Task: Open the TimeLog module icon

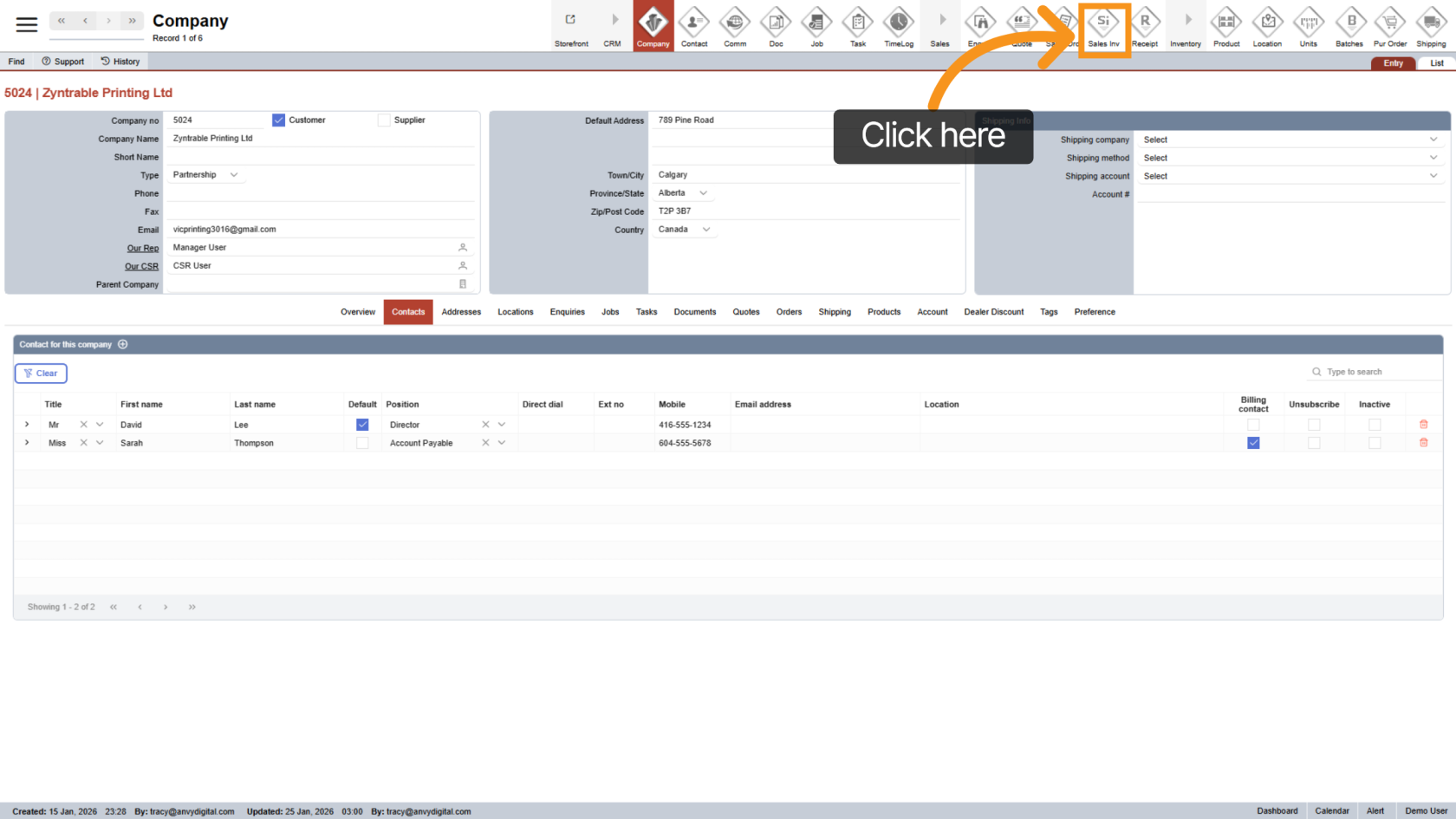Action: 898,27
